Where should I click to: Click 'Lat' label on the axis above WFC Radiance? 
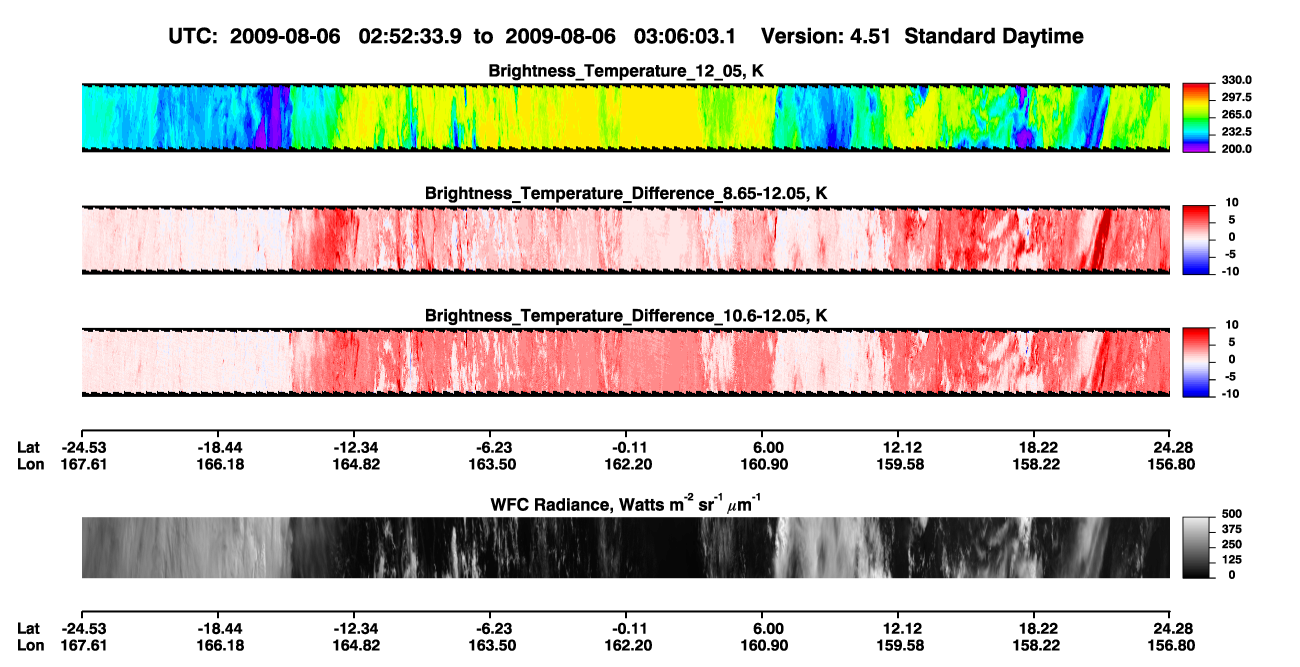click(x=29, y=447)
